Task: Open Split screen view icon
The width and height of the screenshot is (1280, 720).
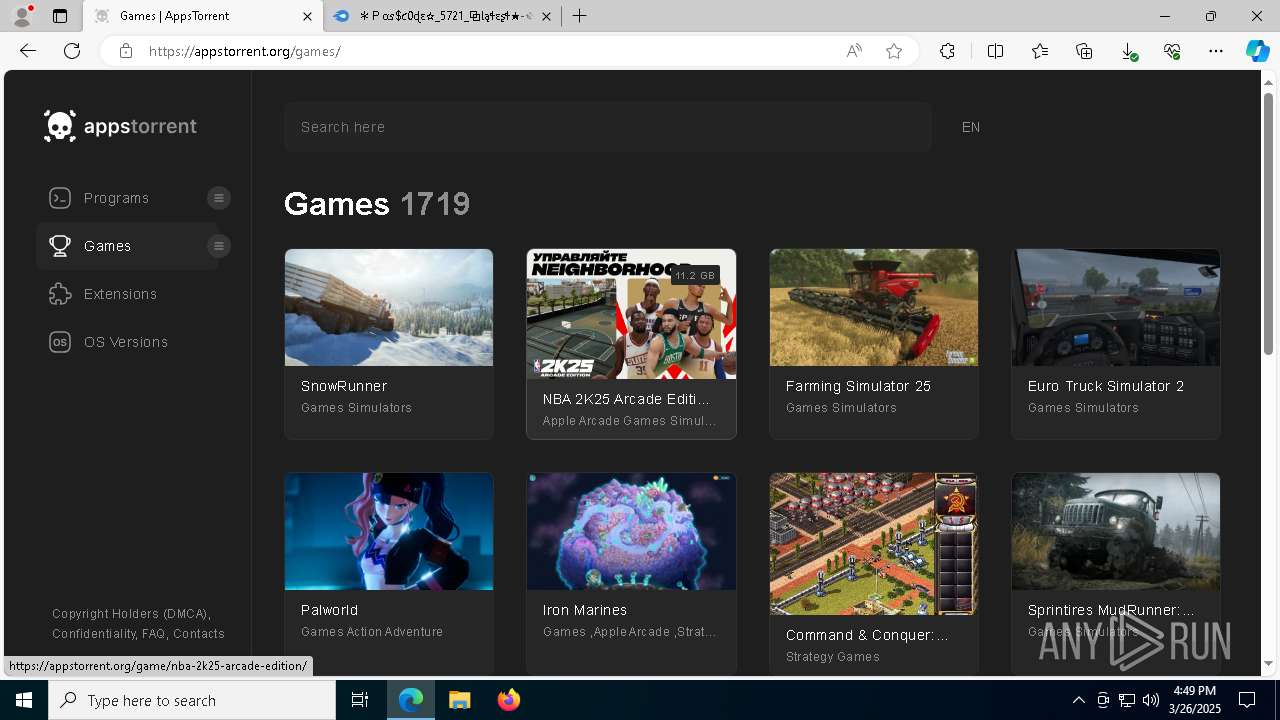Action: [995, 51]
